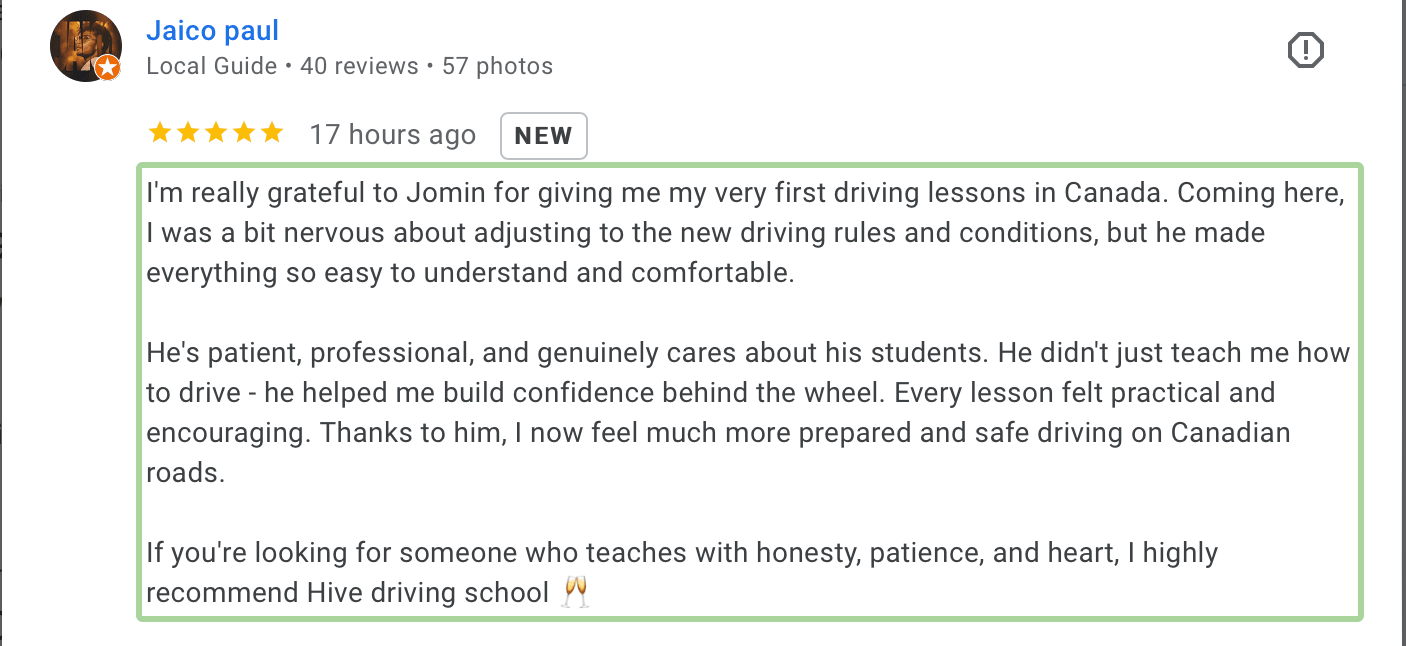Image resolution: width=1406 pixels, height=646 pixels.
Task: Open the Jaico paul reviewer name link
Action: click(x=212, y=30)
